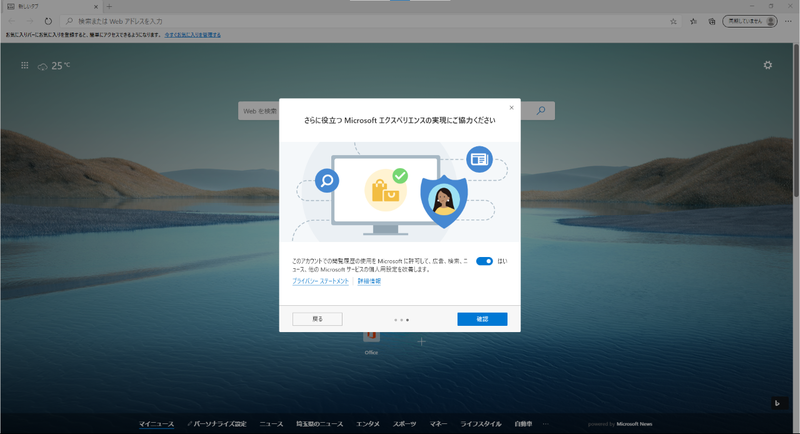Open Edge settings and more menu
This screenshot has height=434, width=800.
point(788,21)
